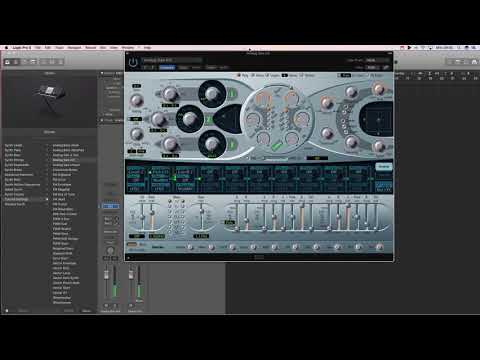Toggle Oscillator 2 on/off green button
The width and height of the screenshot is (480, 360).
click(x=209, y=119)
